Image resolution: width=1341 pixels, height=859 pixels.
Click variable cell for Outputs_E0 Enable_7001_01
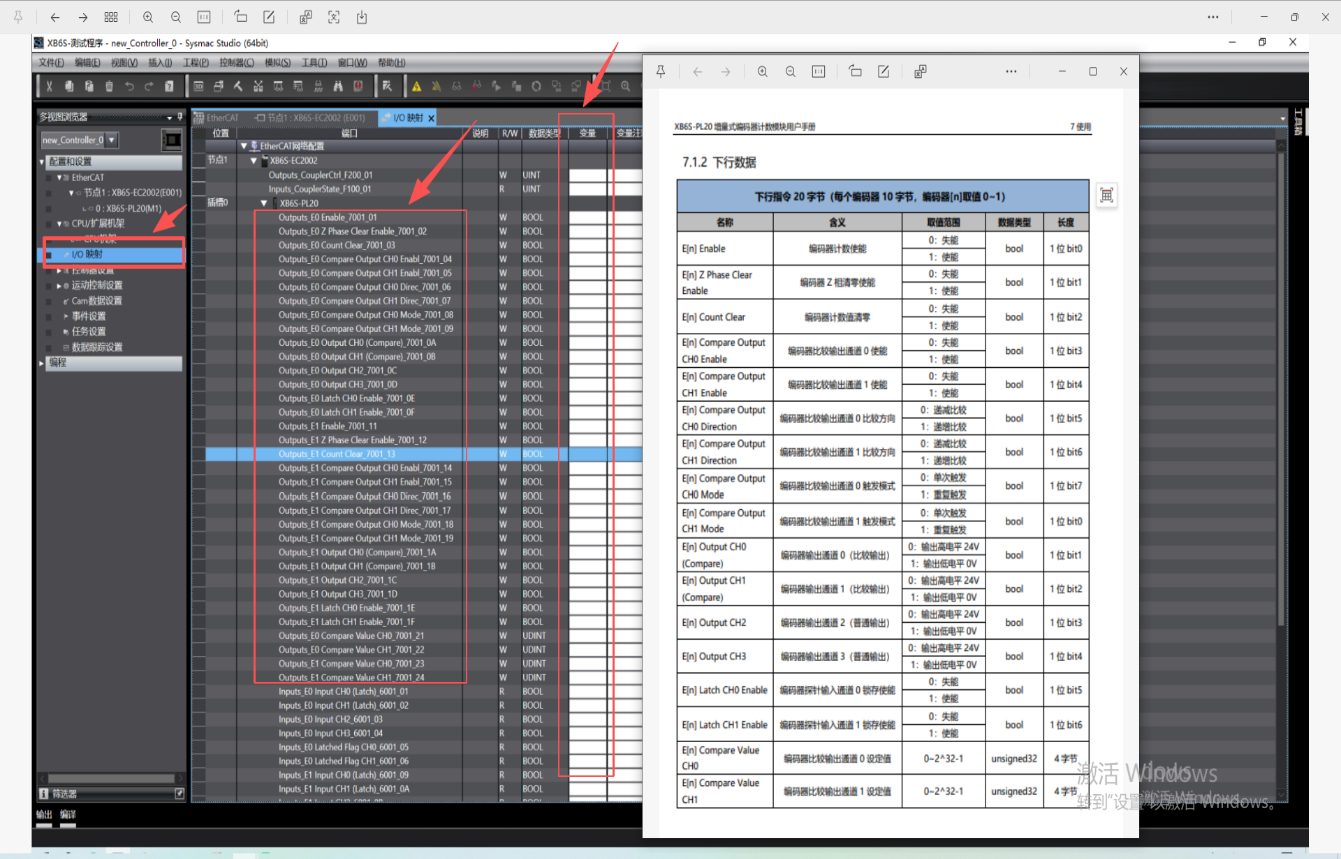pyautogui.click(x=589, y=217)
